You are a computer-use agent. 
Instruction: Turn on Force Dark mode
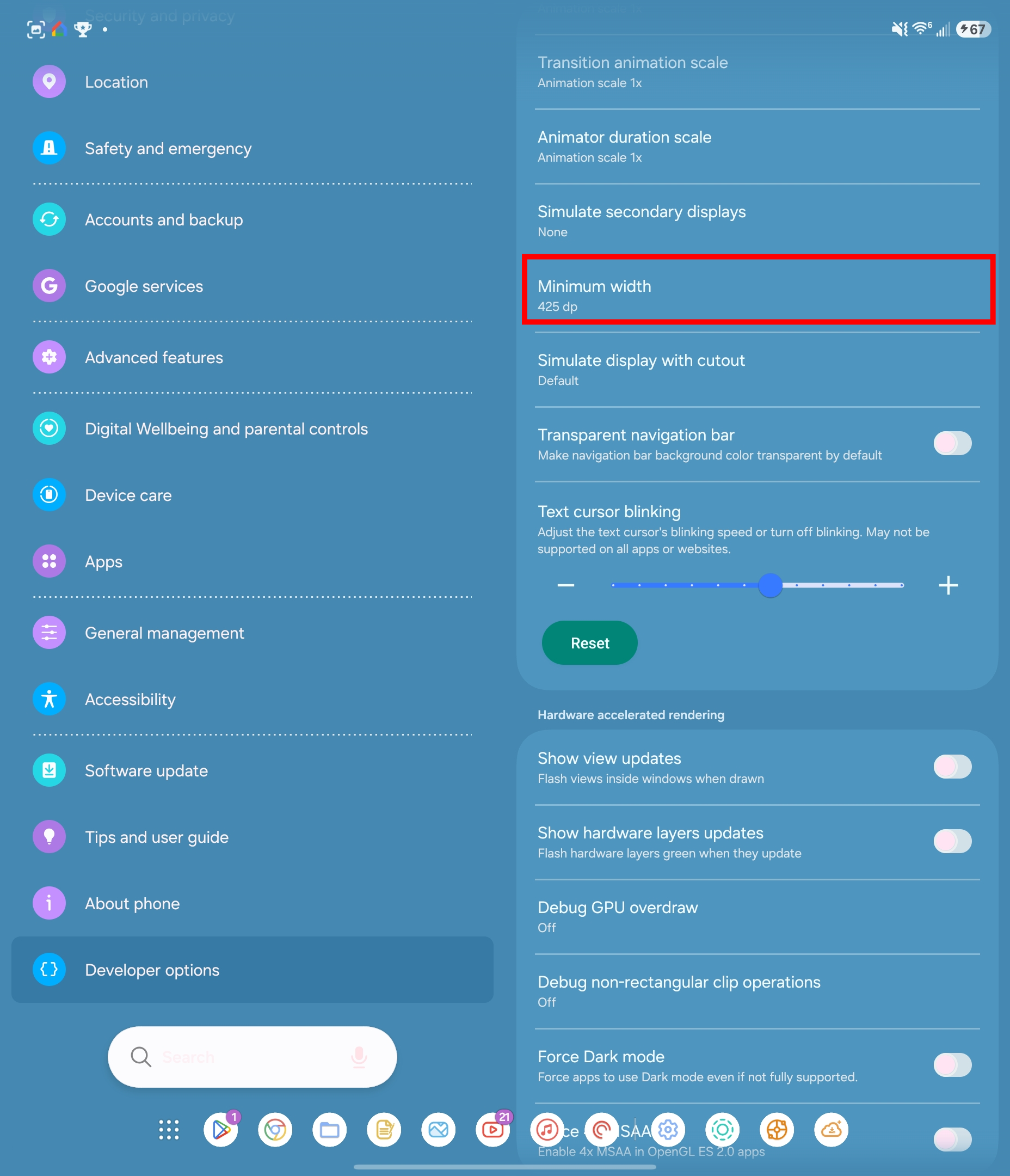pyautogui.click(x=952, y=1065)
